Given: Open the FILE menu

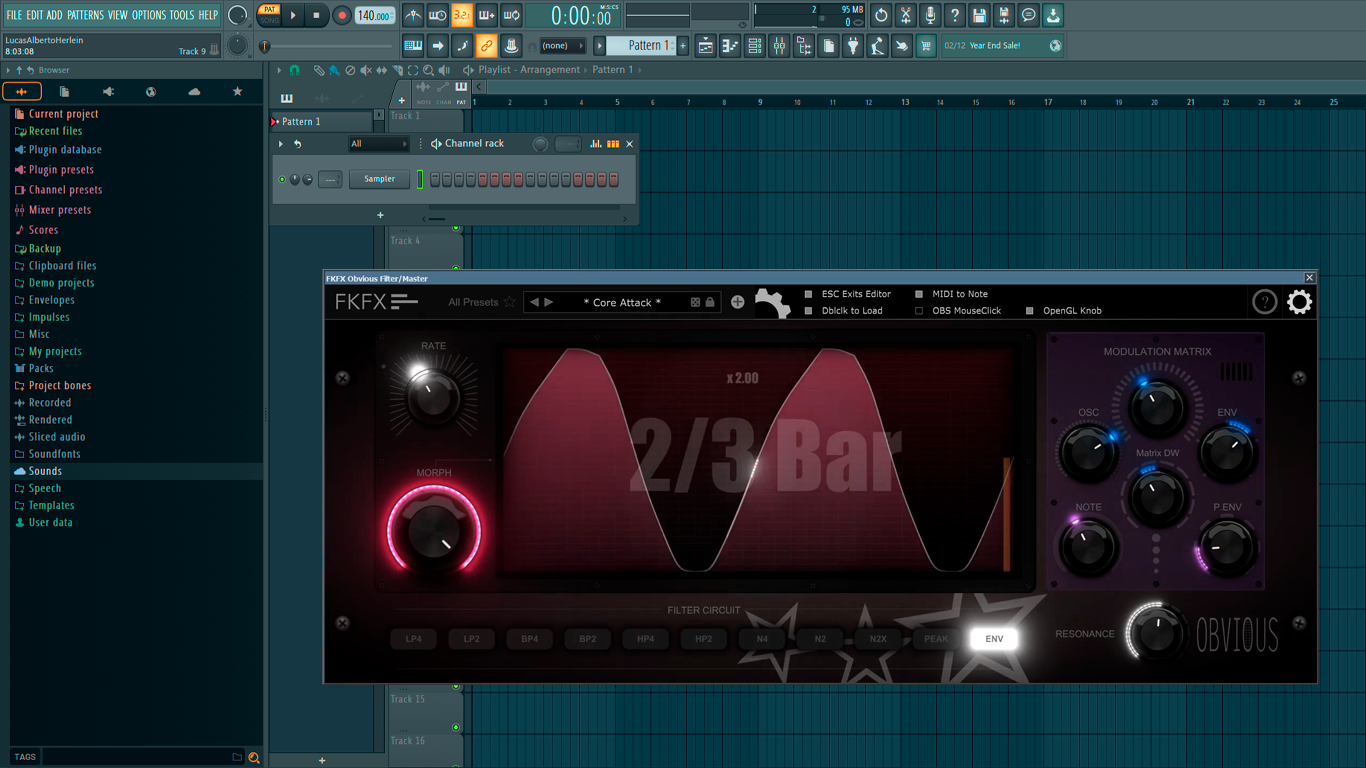Looking at the screenshot, I should coord(14,15).
